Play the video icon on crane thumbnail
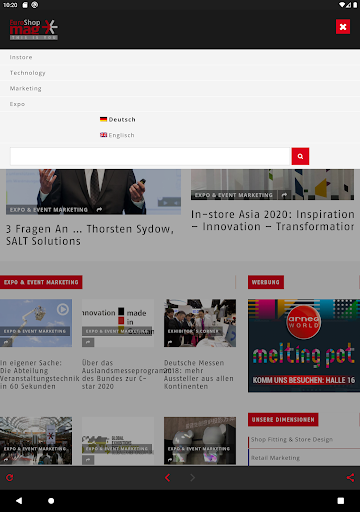This screenshot has height=512, width=360. click(x=63, y=309)
